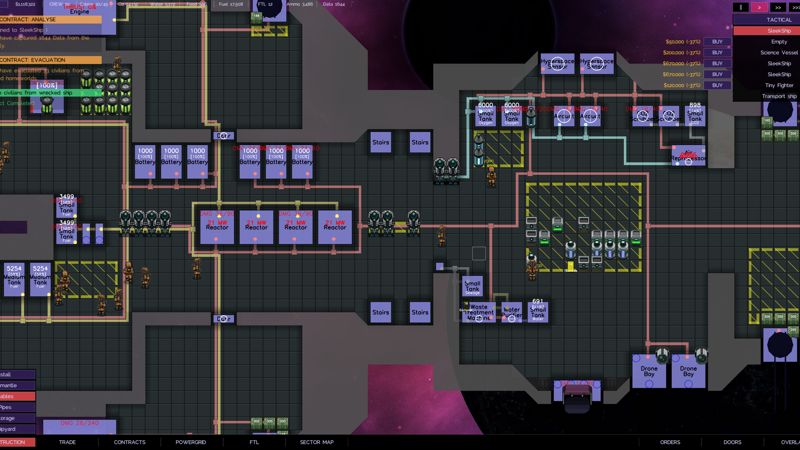Select the left 5254 Medium Tank

[14, 279]
